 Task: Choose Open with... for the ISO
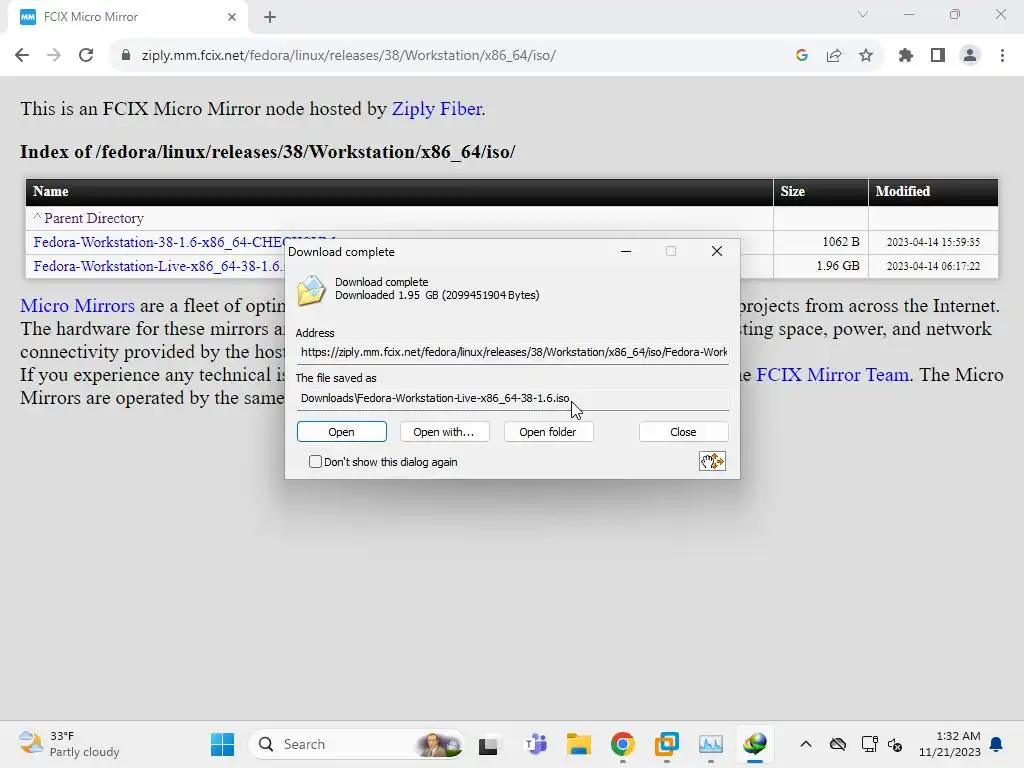coord(444,432)
